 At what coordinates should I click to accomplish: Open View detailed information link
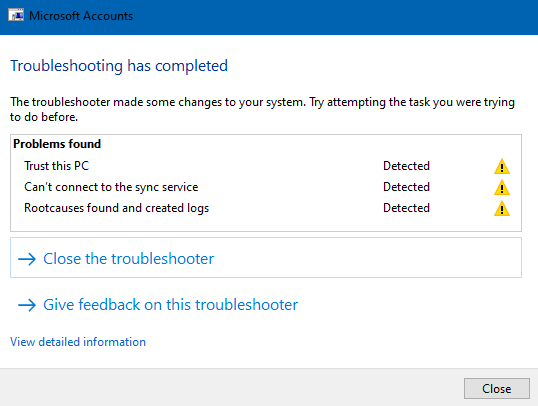click(x=78, y=342)
